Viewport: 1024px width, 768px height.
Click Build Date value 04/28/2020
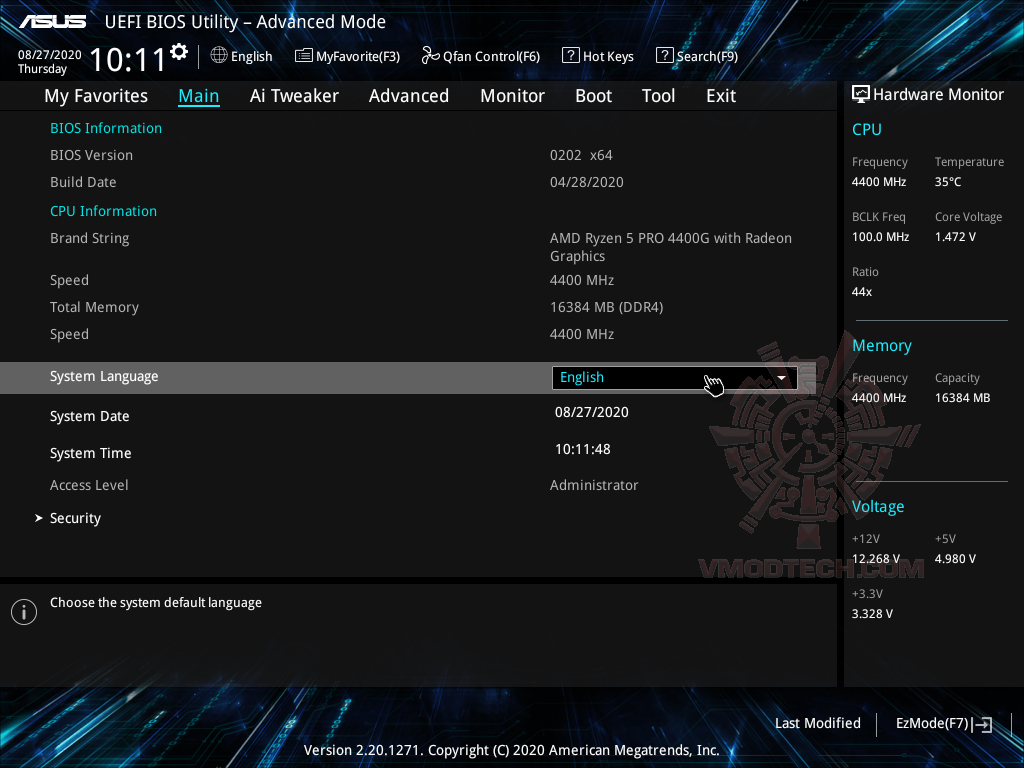586,182
